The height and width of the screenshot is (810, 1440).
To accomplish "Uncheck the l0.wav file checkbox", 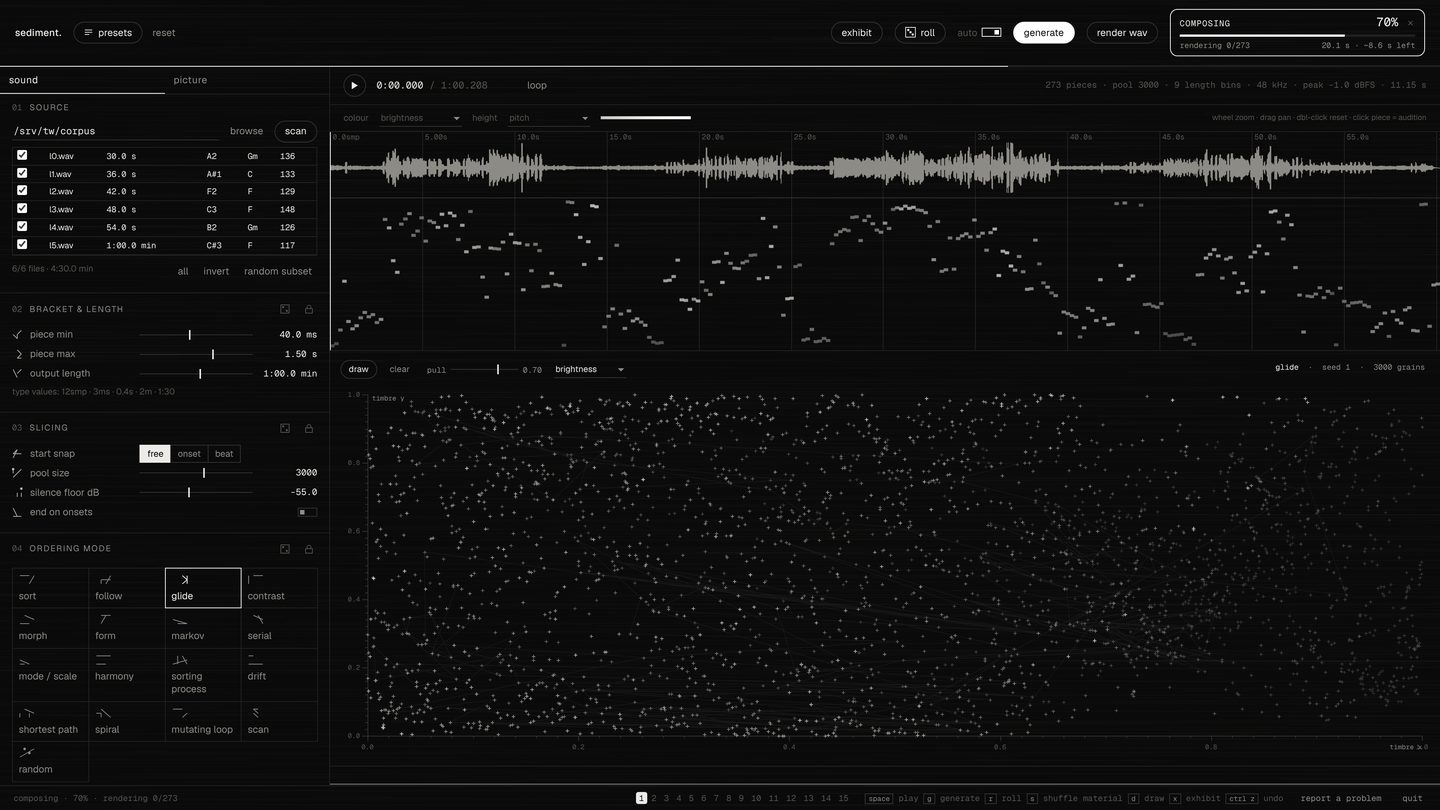I will click(22, 155).
